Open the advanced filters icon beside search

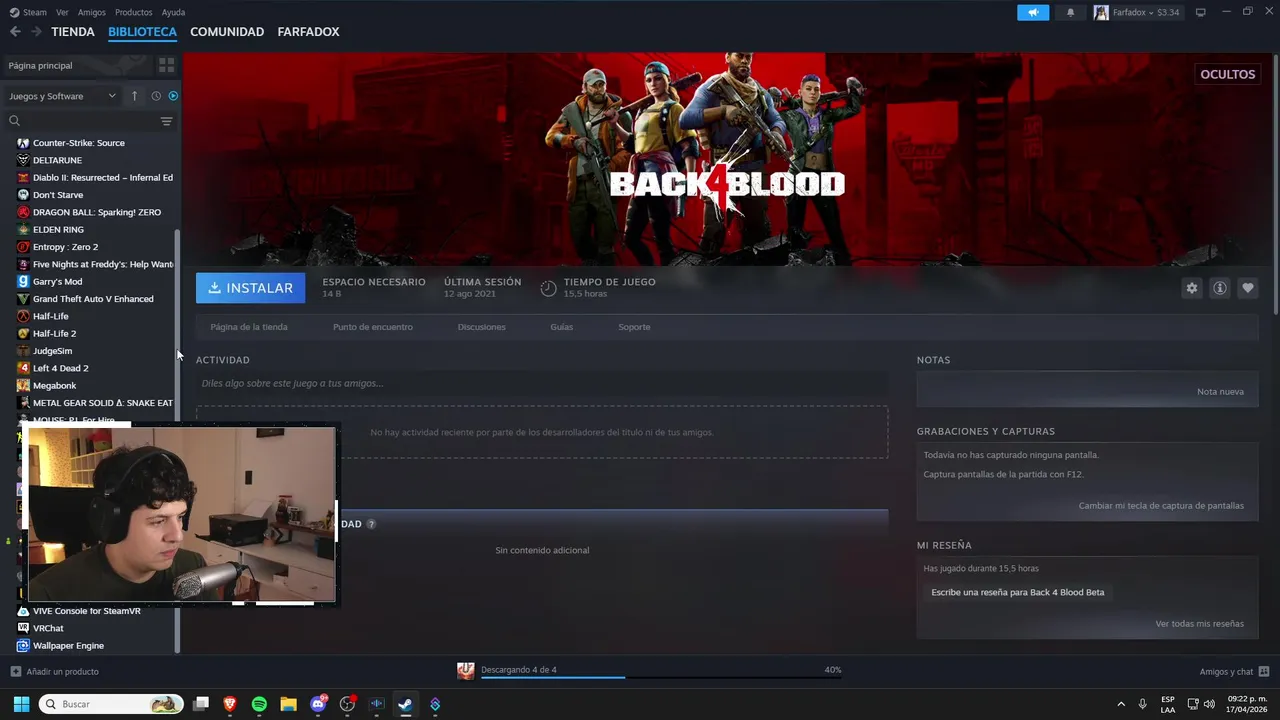click(x=166, y=121)
